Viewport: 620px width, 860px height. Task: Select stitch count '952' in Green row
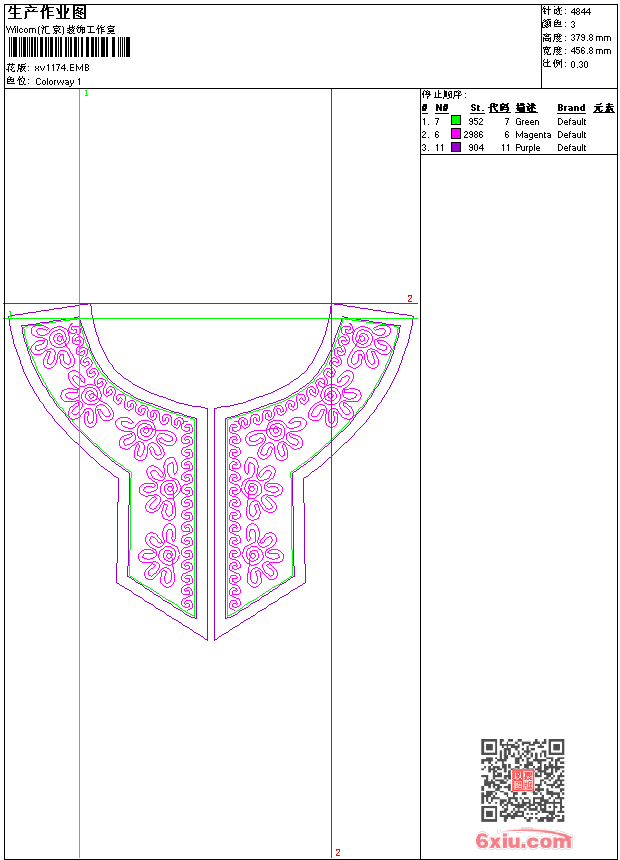tap(476, 122)
